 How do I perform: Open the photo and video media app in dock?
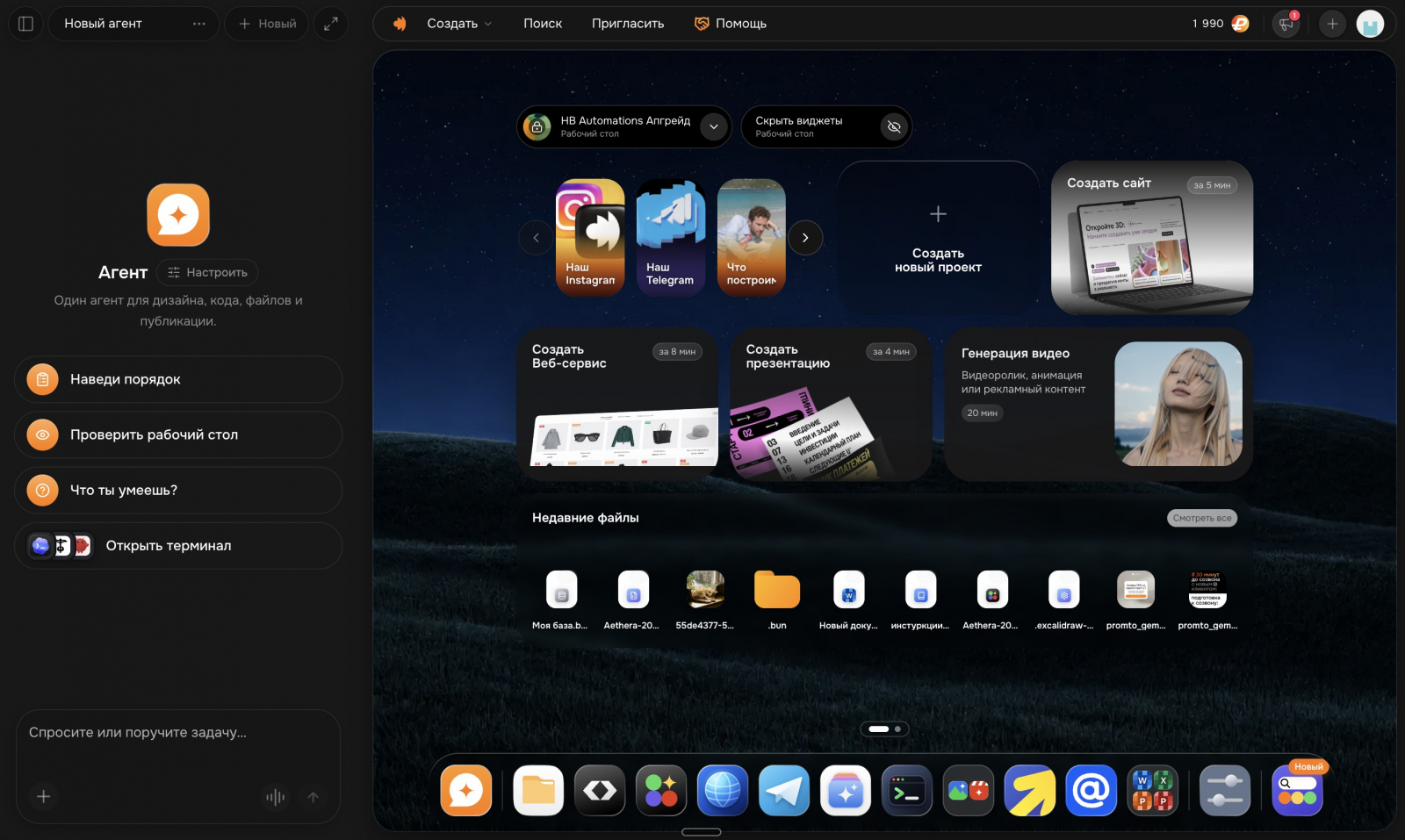point(969,791)
